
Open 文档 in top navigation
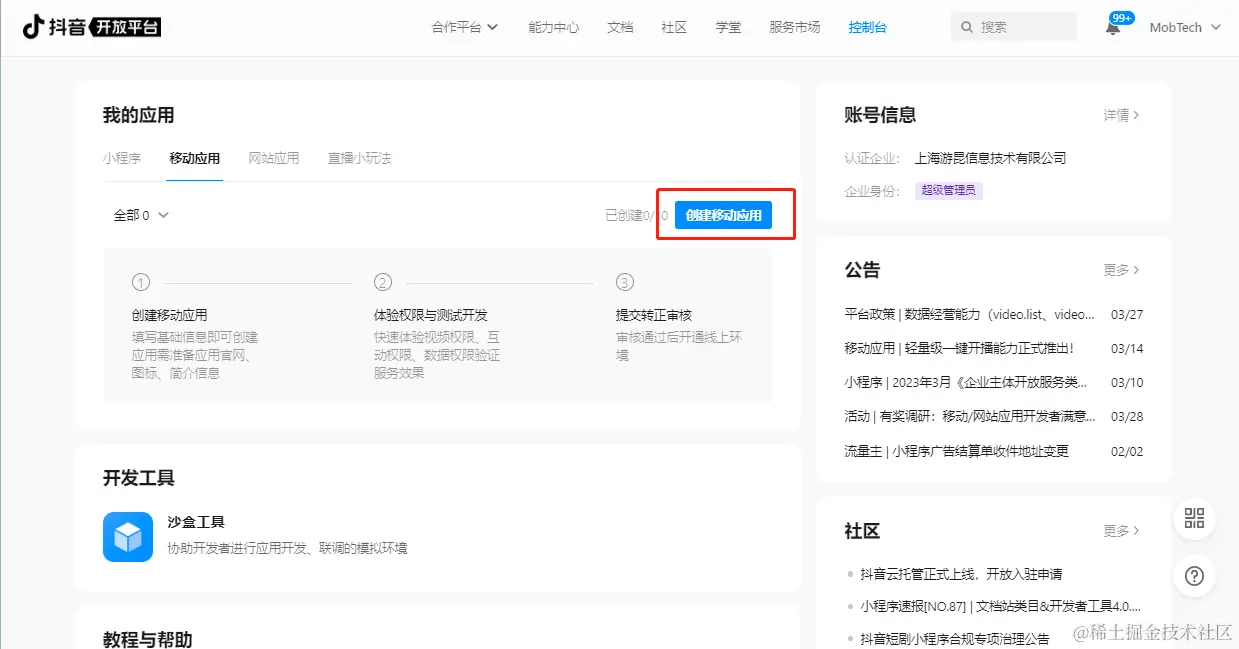[x=620, y=27]
